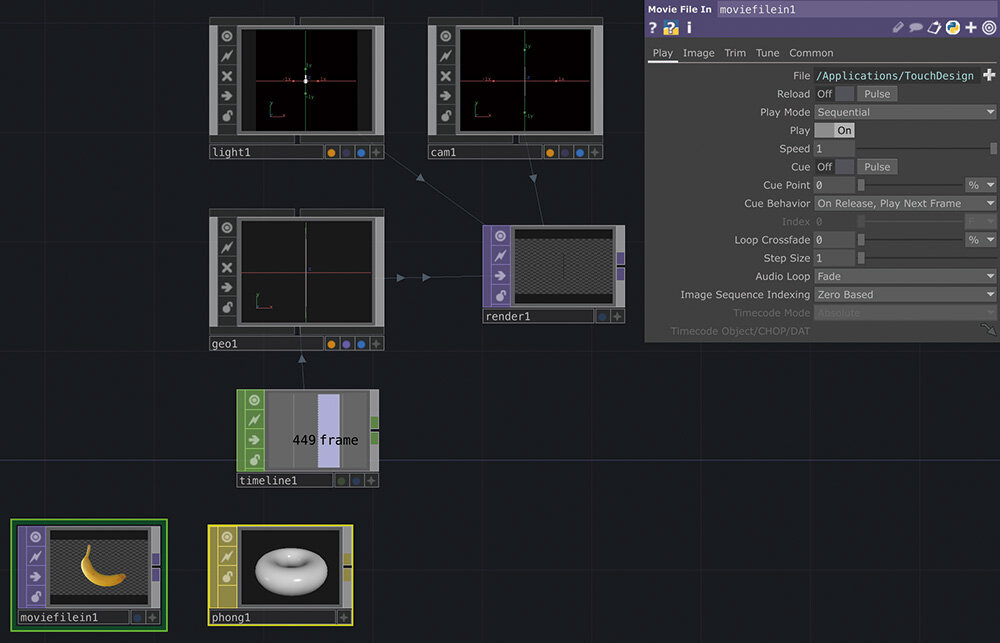Click the question mark help icon
This screenshot has height=643, width=1000.
(651, 27)
